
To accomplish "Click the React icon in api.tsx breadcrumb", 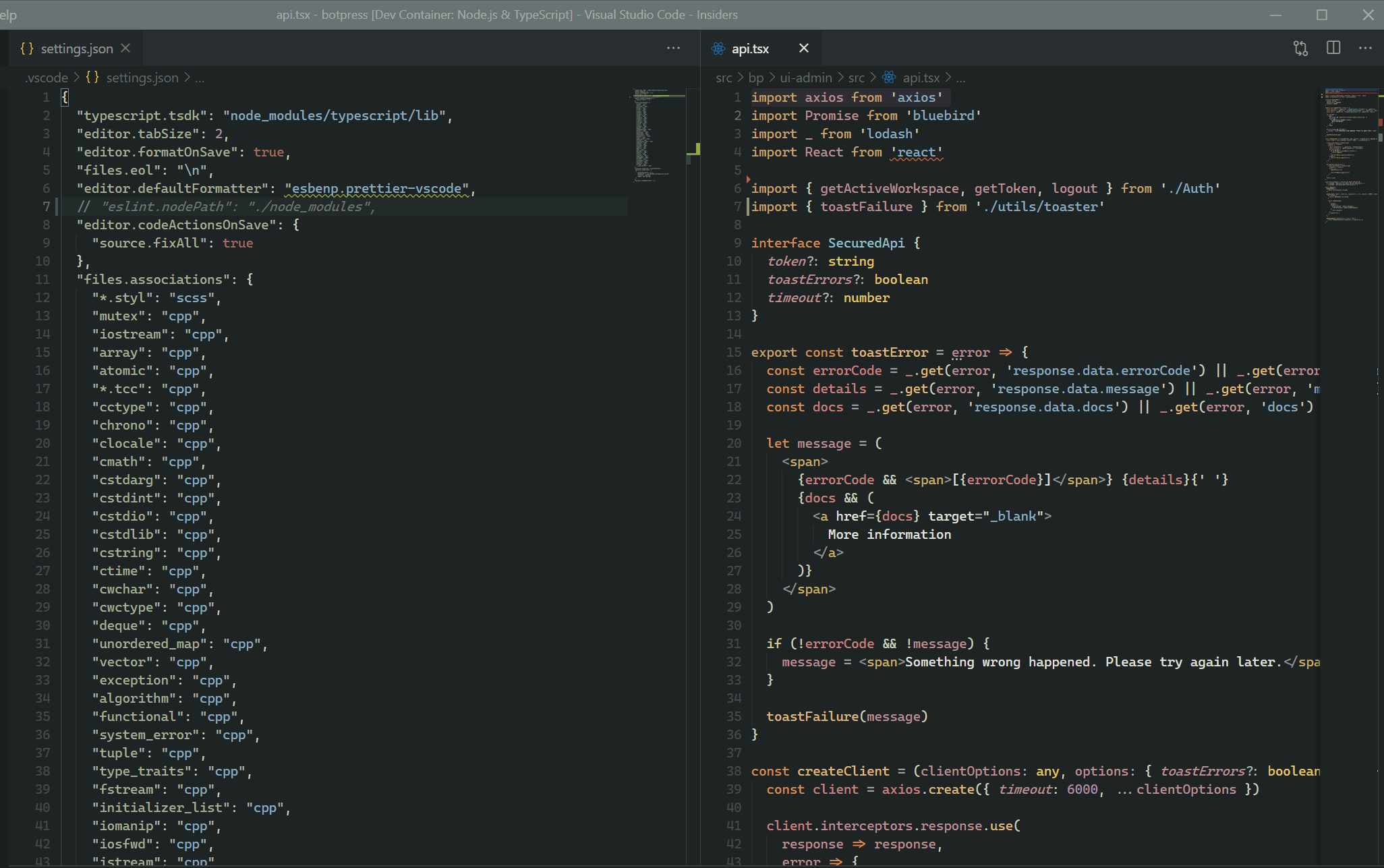I will [889, 78].
